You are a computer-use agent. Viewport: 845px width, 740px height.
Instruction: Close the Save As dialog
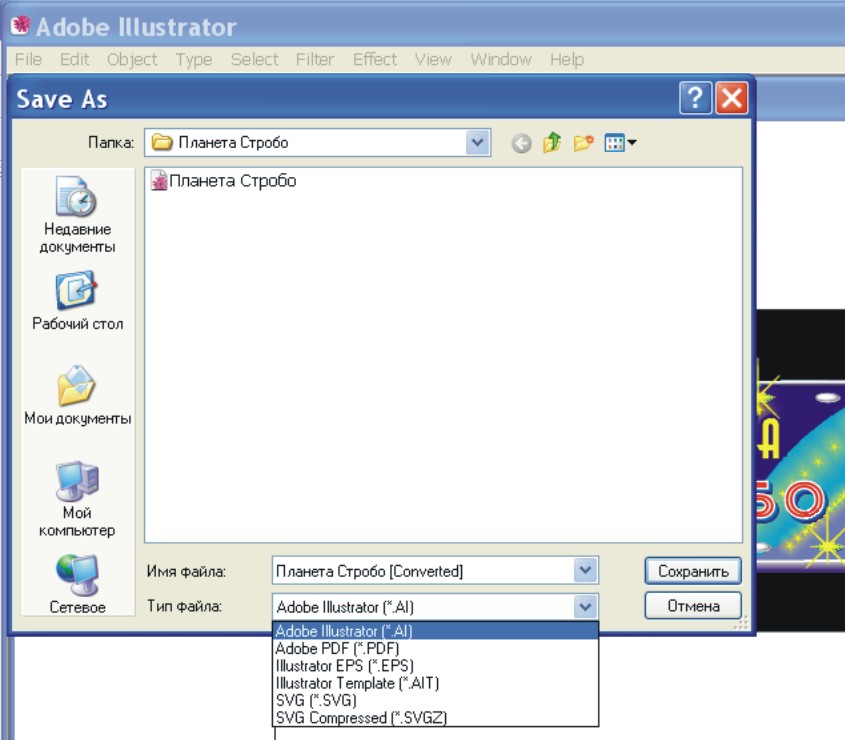[731, 98]
